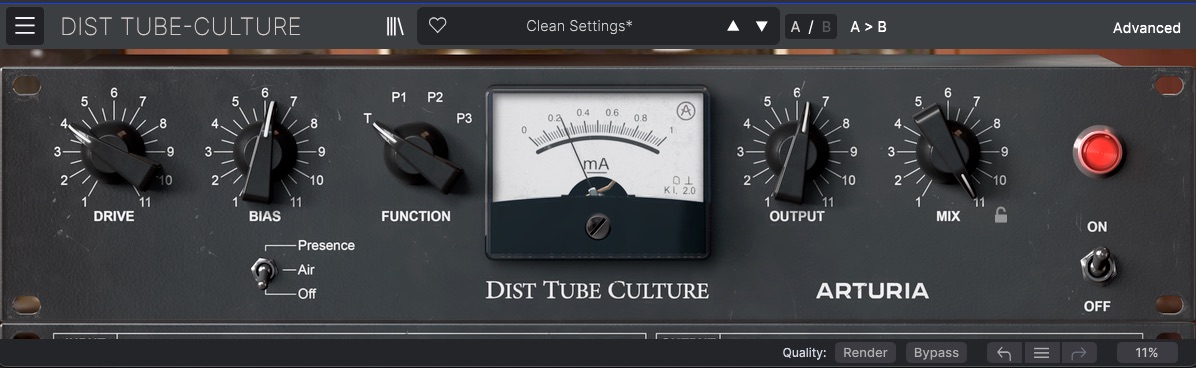Click the ARTURIA brand logo text
The image size is (1196, 368).
click(872, 291)
